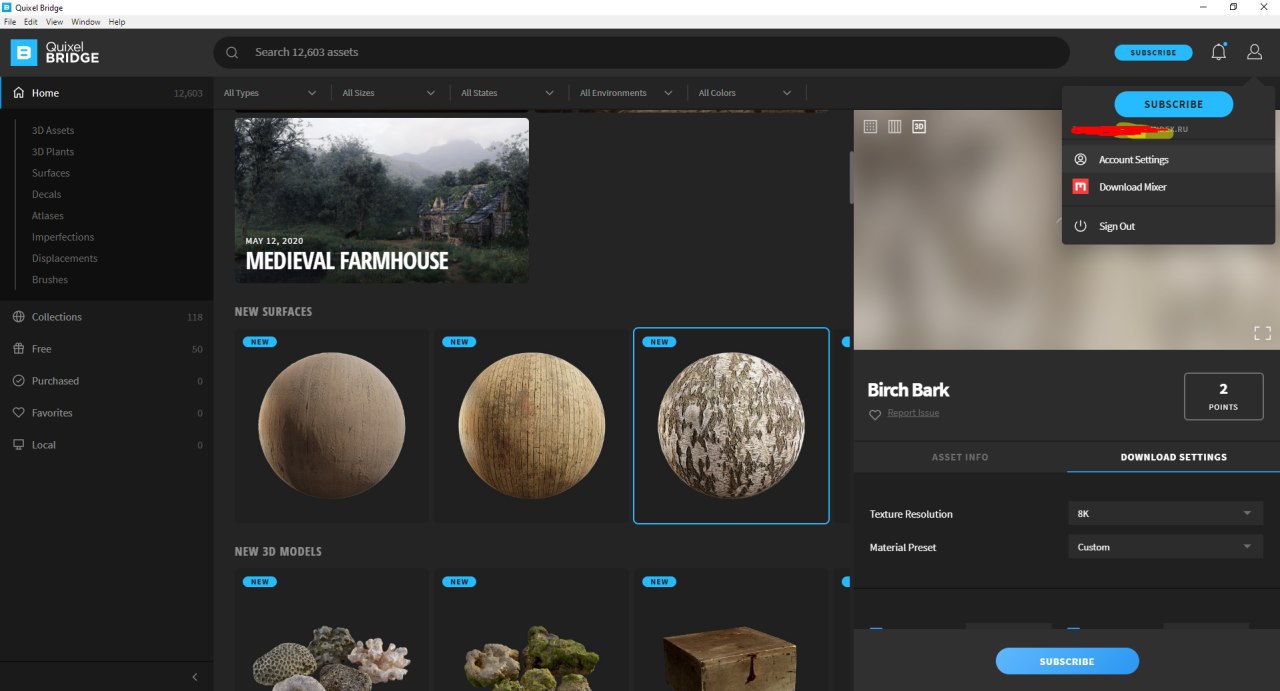This screenshot has width=1280, height=691.
Task: Open the coral pieces 3D model
Action: click(331, 630)
